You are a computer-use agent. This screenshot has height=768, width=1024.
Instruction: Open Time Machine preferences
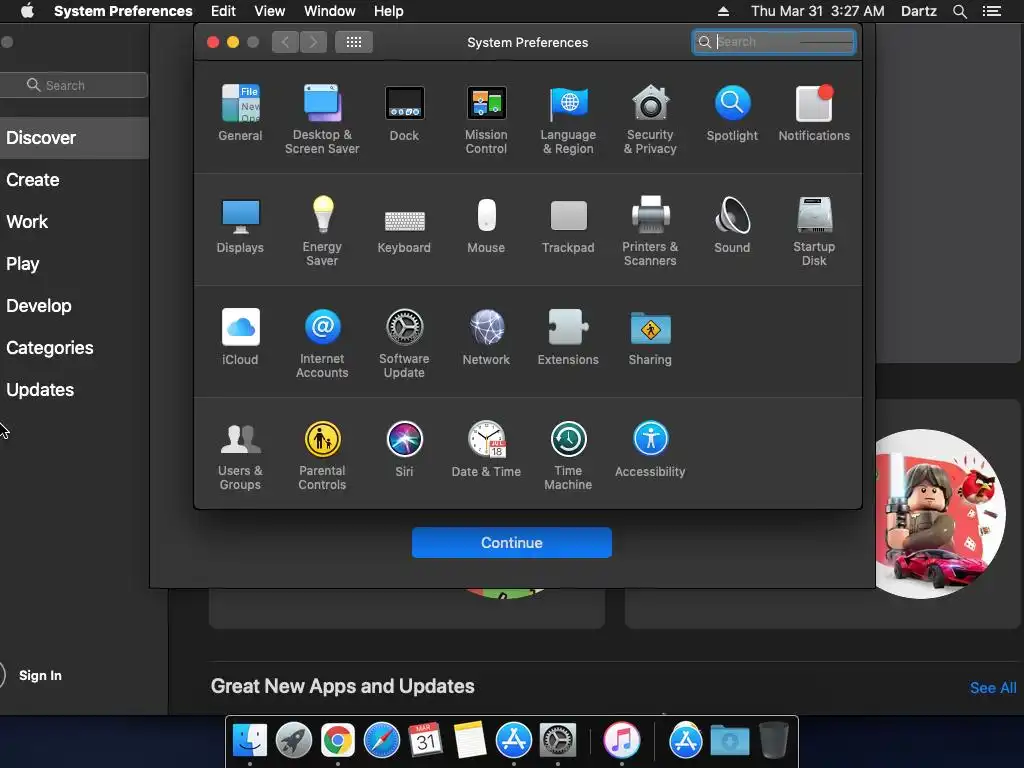(x=568, y=455)
